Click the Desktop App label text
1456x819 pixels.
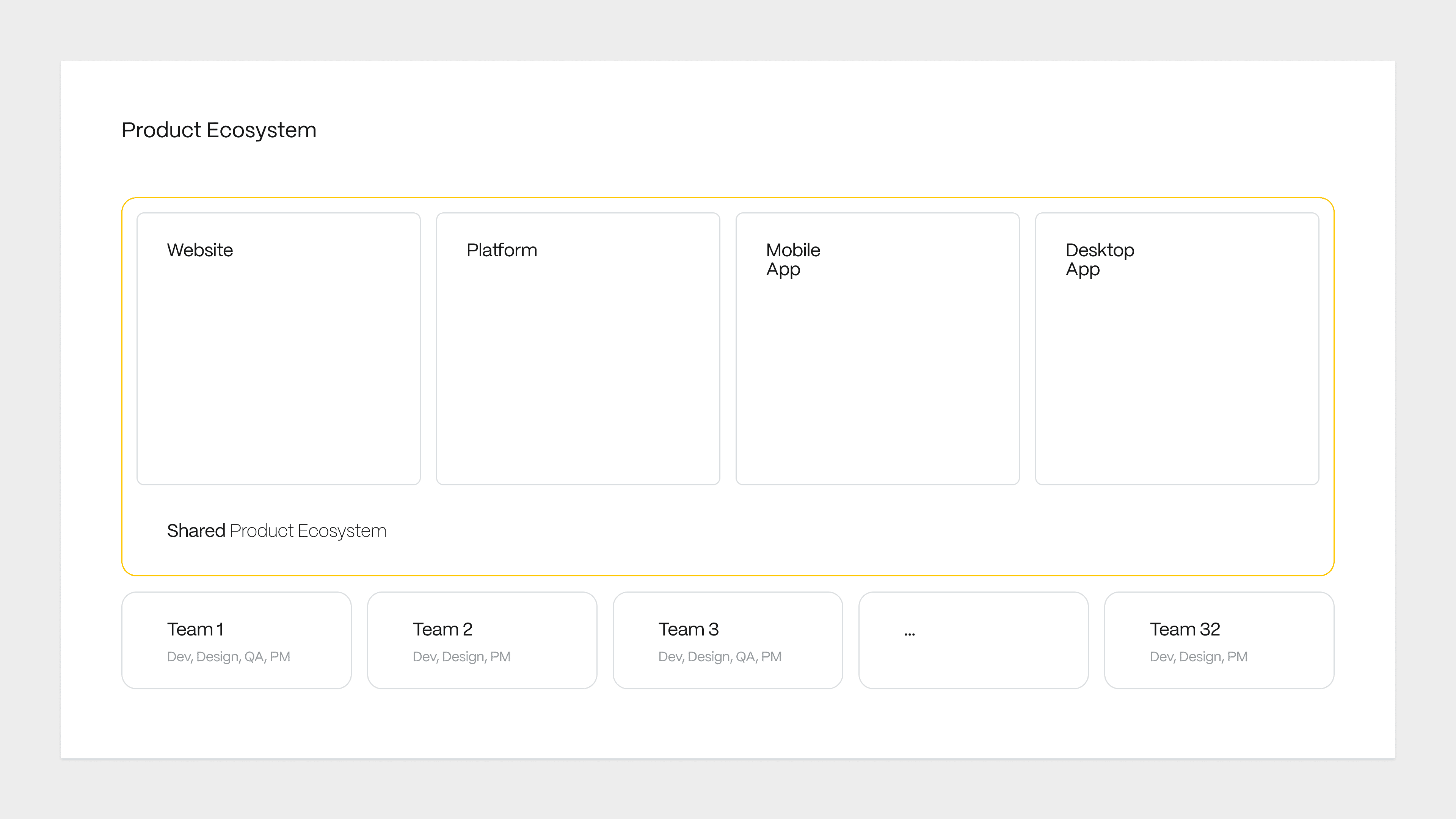[x=1099, y=259]
